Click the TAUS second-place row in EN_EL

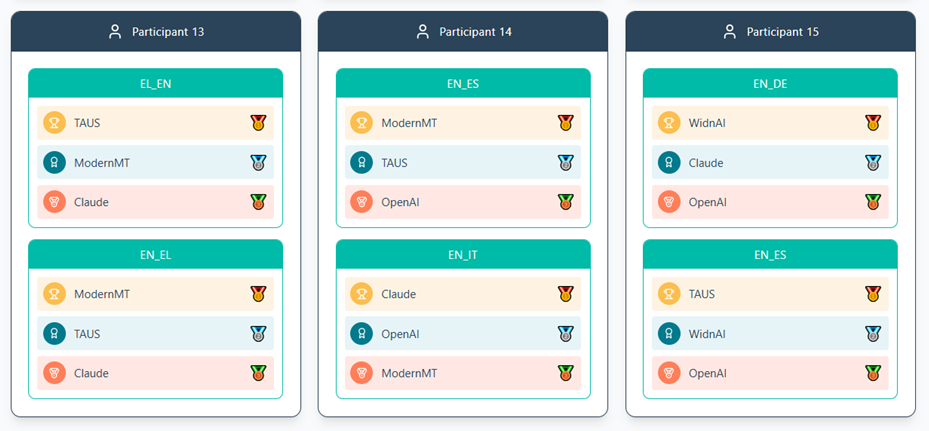tap(155, 334)
